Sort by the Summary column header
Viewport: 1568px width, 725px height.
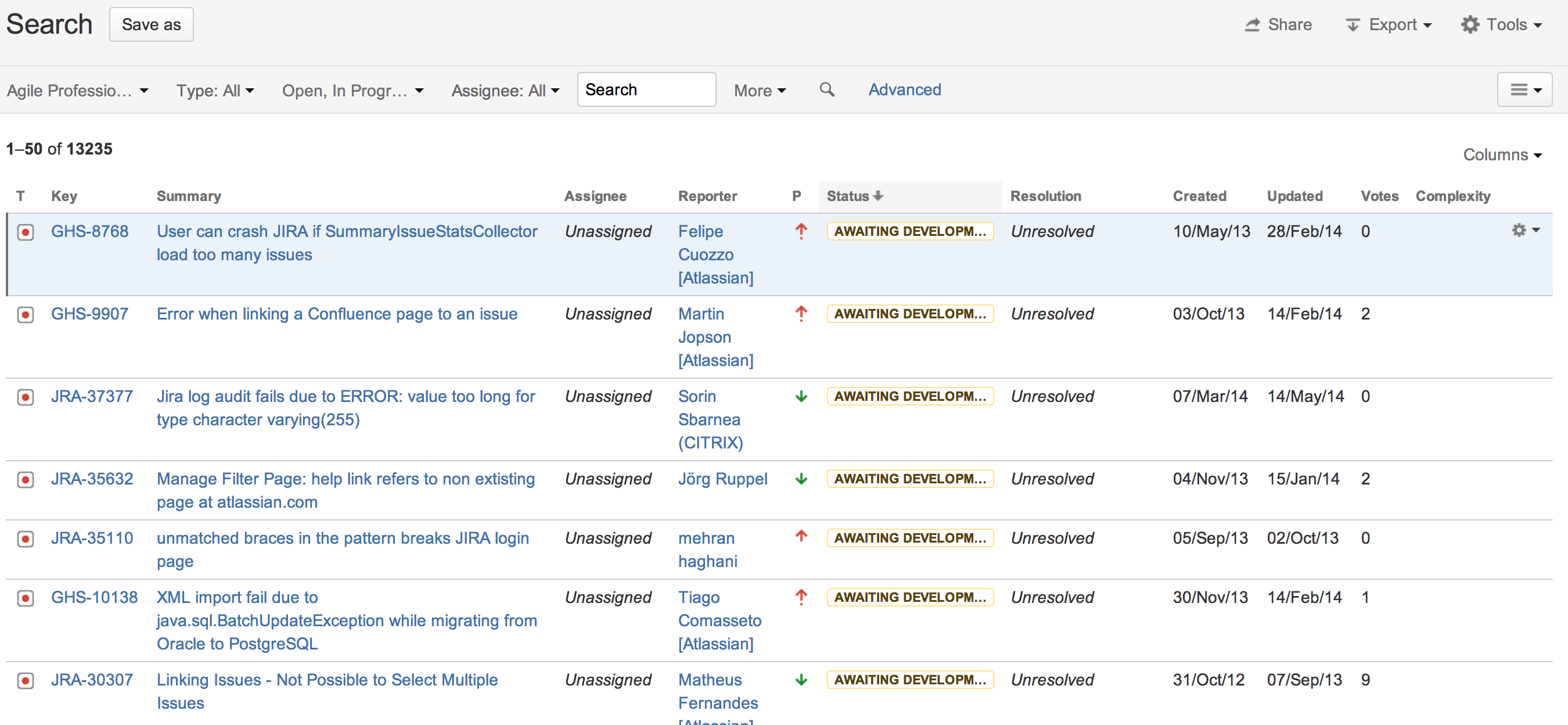[189, 196]
